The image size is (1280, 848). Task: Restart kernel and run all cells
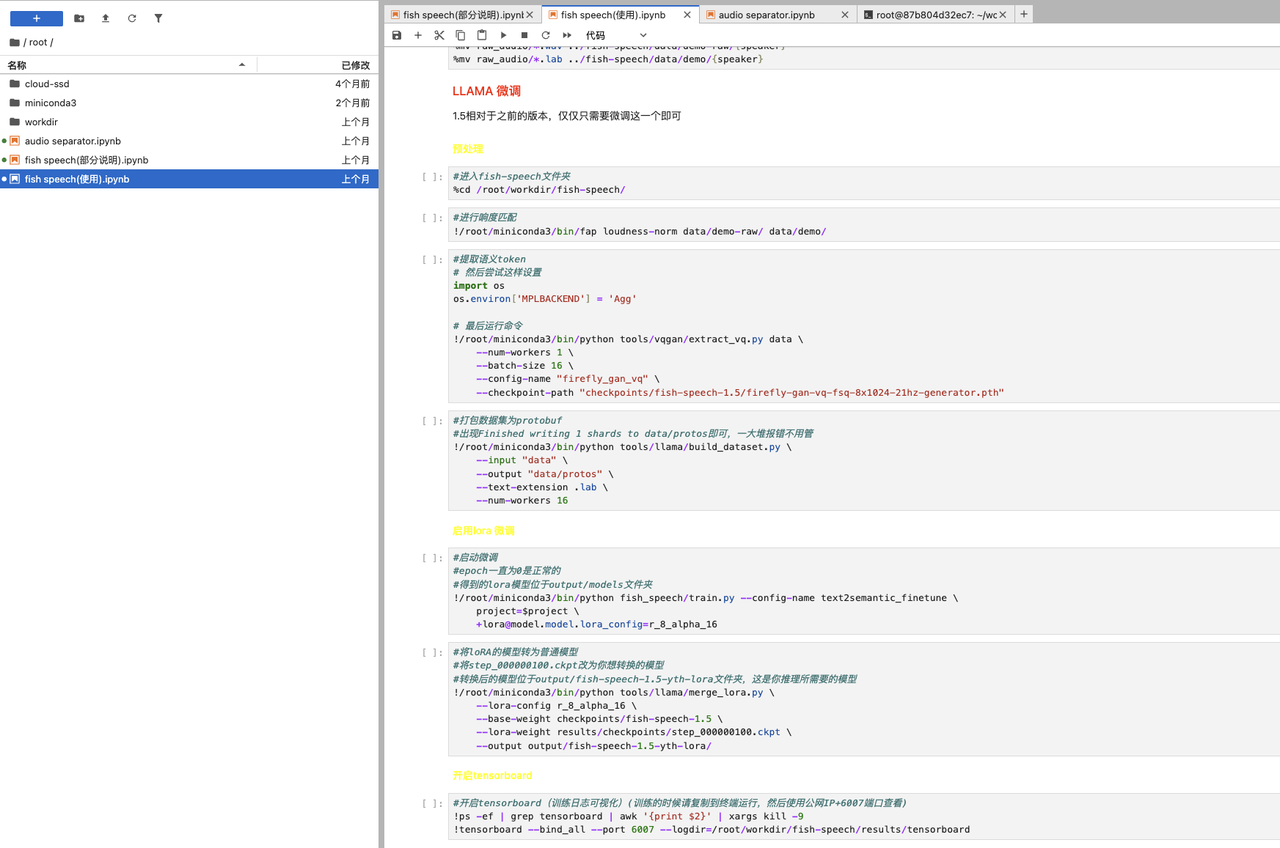click(567, 35)
